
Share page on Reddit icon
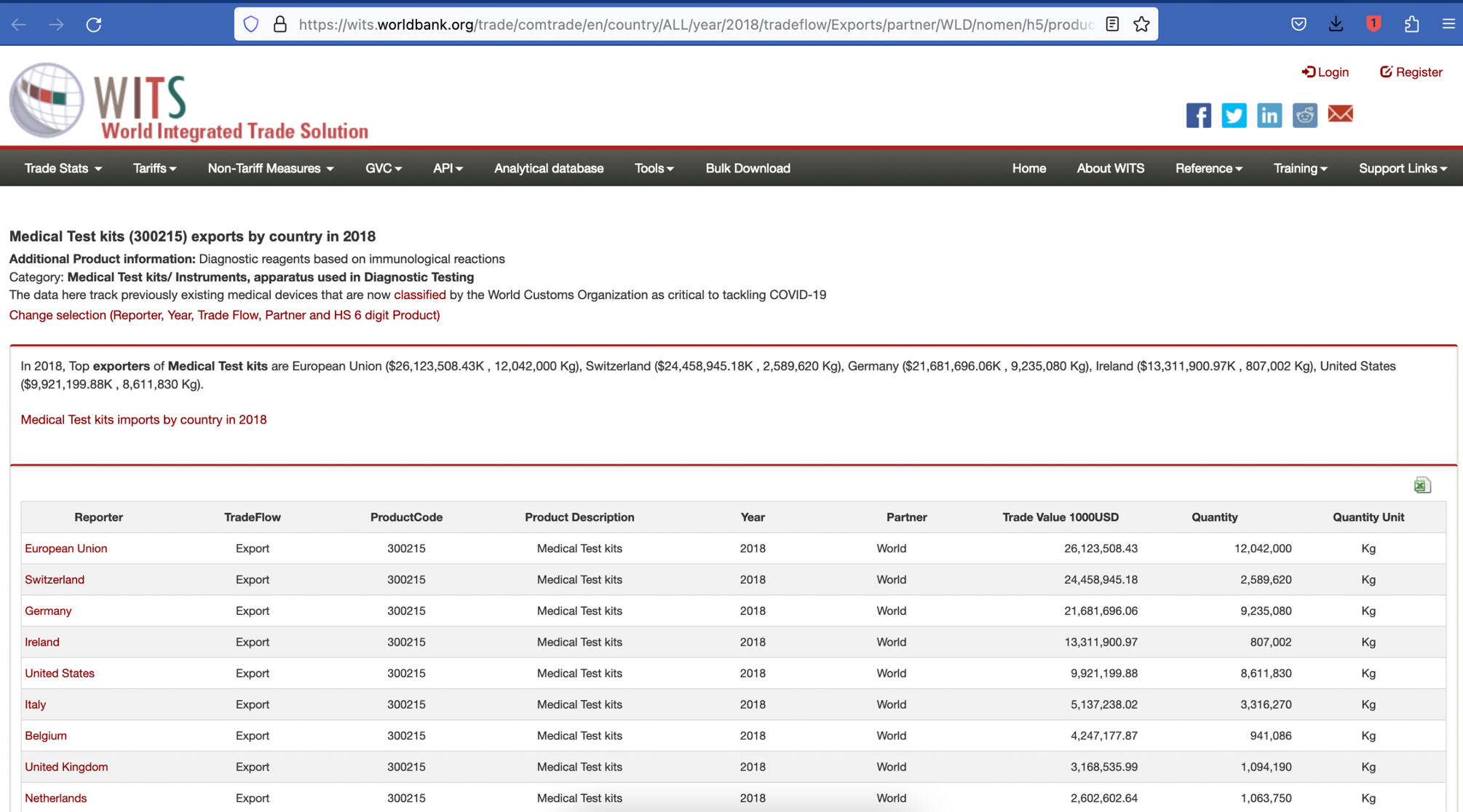pos(1304,115)
